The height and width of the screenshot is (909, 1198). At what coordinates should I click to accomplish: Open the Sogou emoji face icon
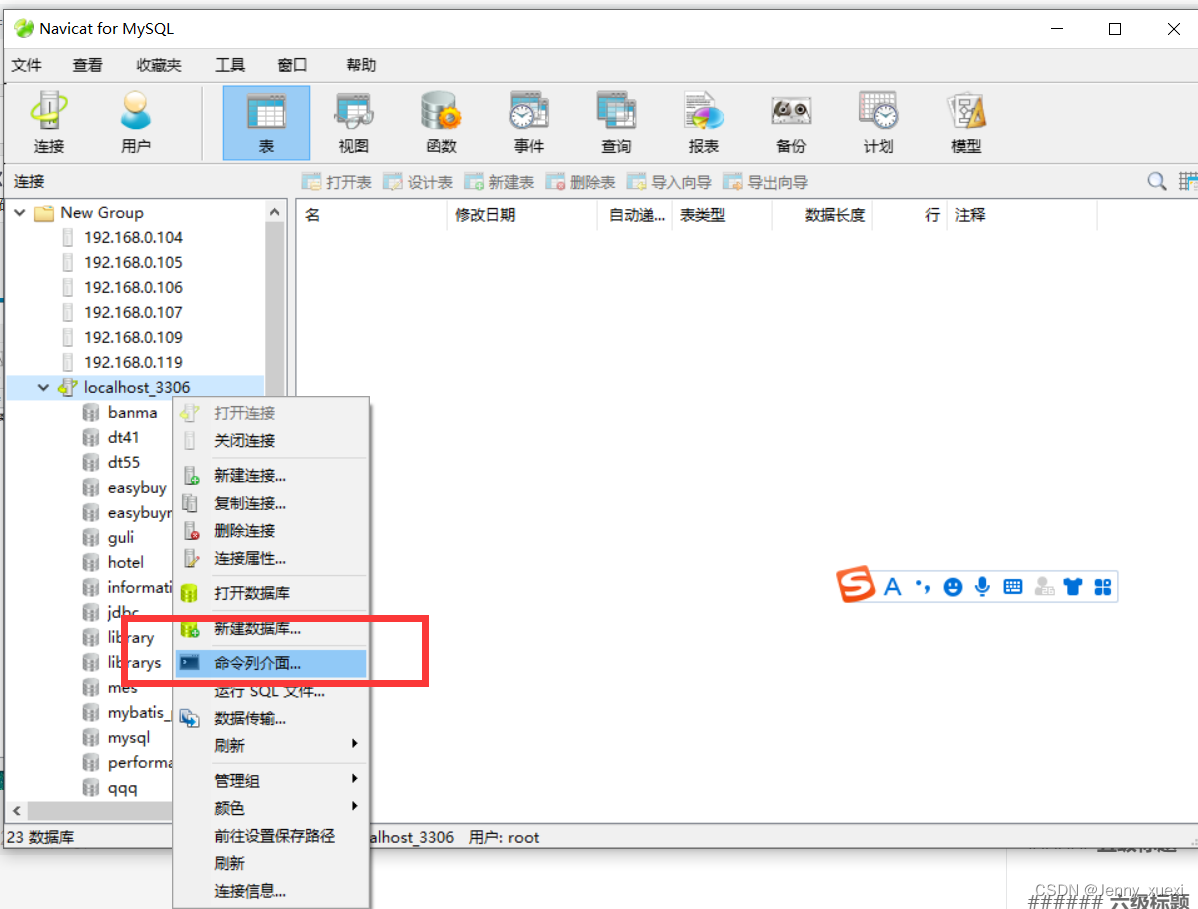[x=953, y=587]
